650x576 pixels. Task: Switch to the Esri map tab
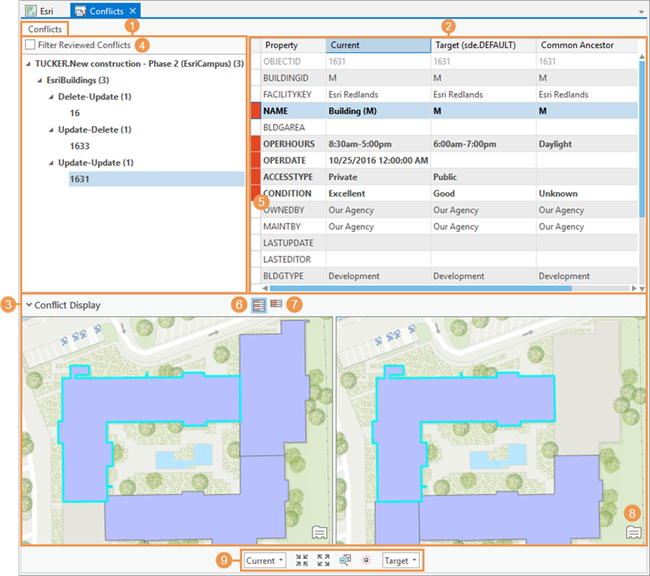pyautogui.click(x=40, y=10)
